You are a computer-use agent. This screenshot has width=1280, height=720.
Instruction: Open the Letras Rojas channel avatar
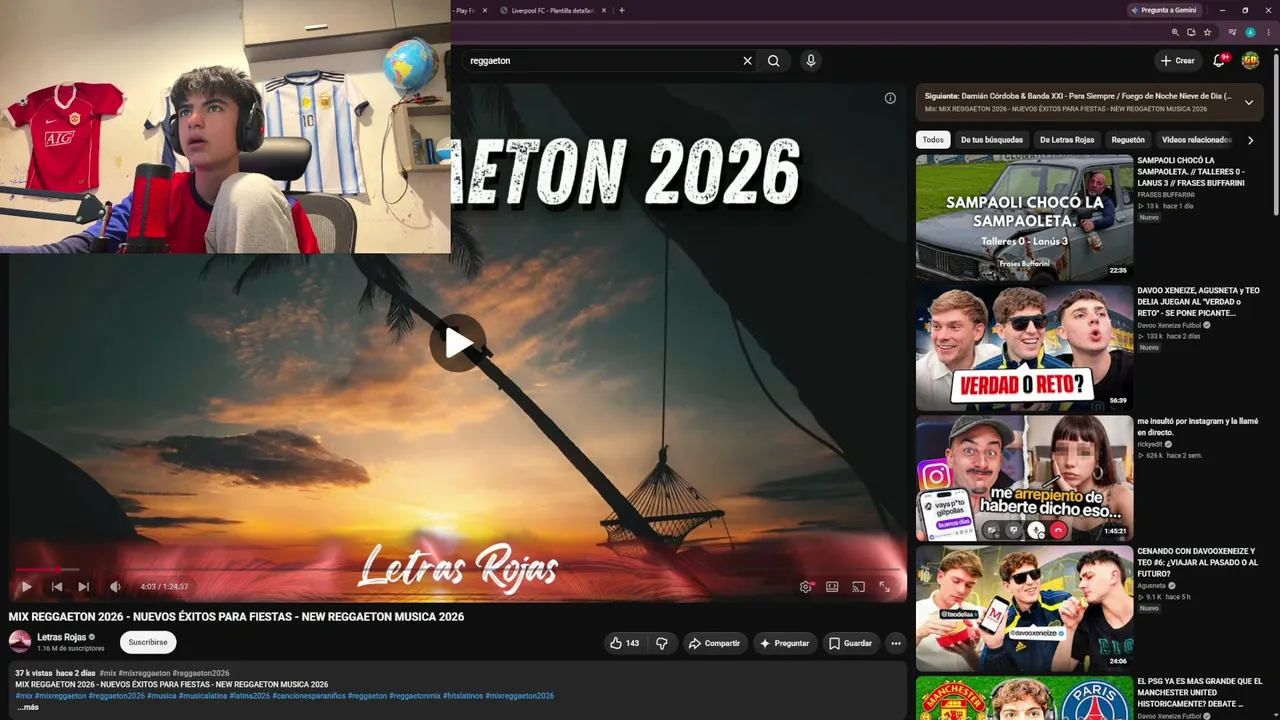[20, 642]
